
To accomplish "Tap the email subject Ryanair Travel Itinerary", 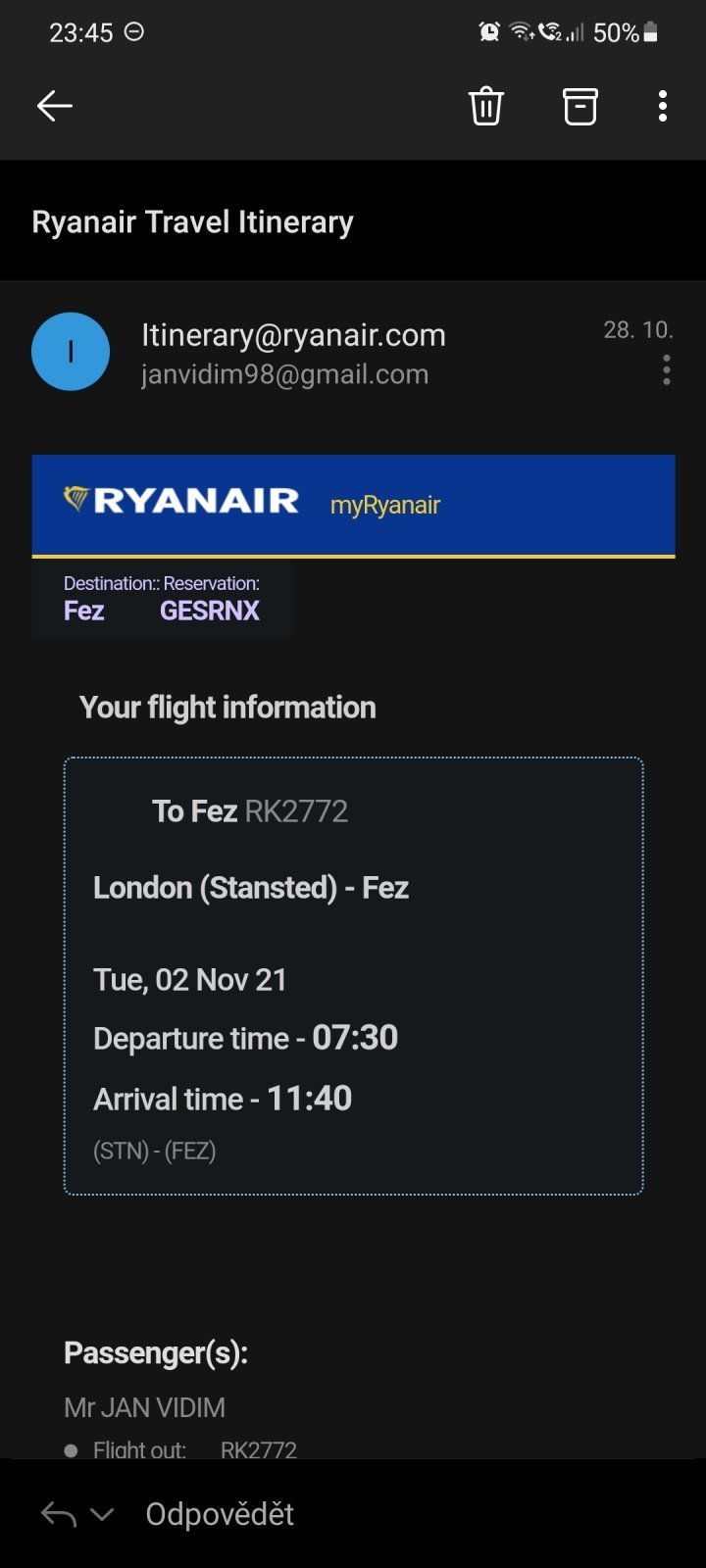I will 192,221.
